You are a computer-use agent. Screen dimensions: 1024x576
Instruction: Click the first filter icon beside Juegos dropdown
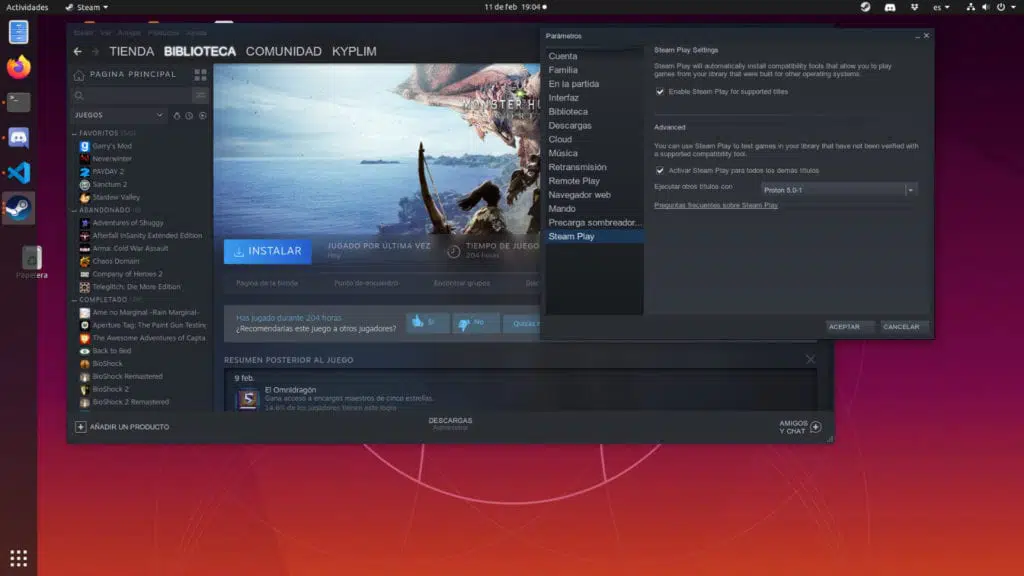pyautogui.click(x=176, y=116)
